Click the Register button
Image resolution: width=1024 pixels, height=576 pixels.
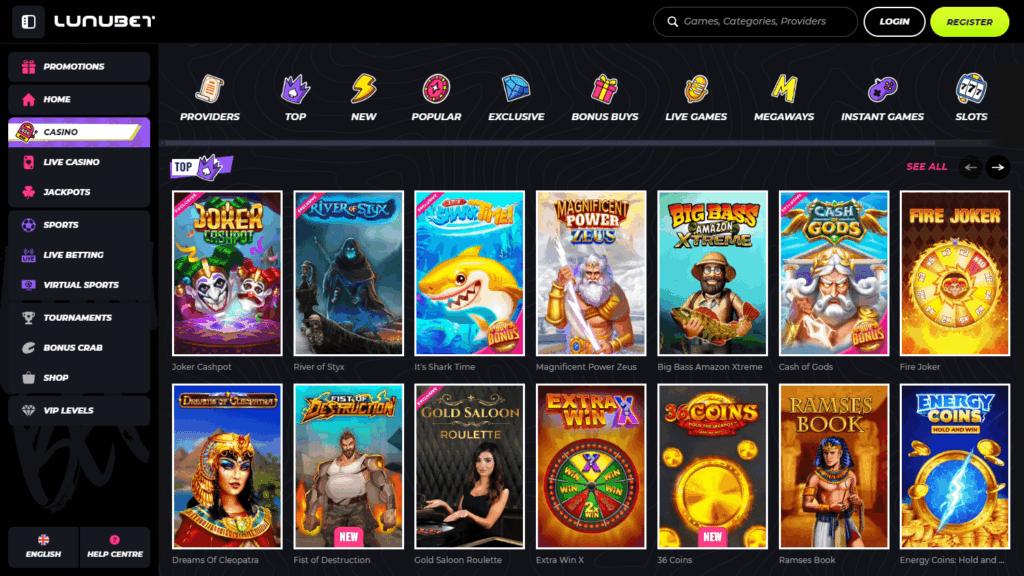coord(969,22)
